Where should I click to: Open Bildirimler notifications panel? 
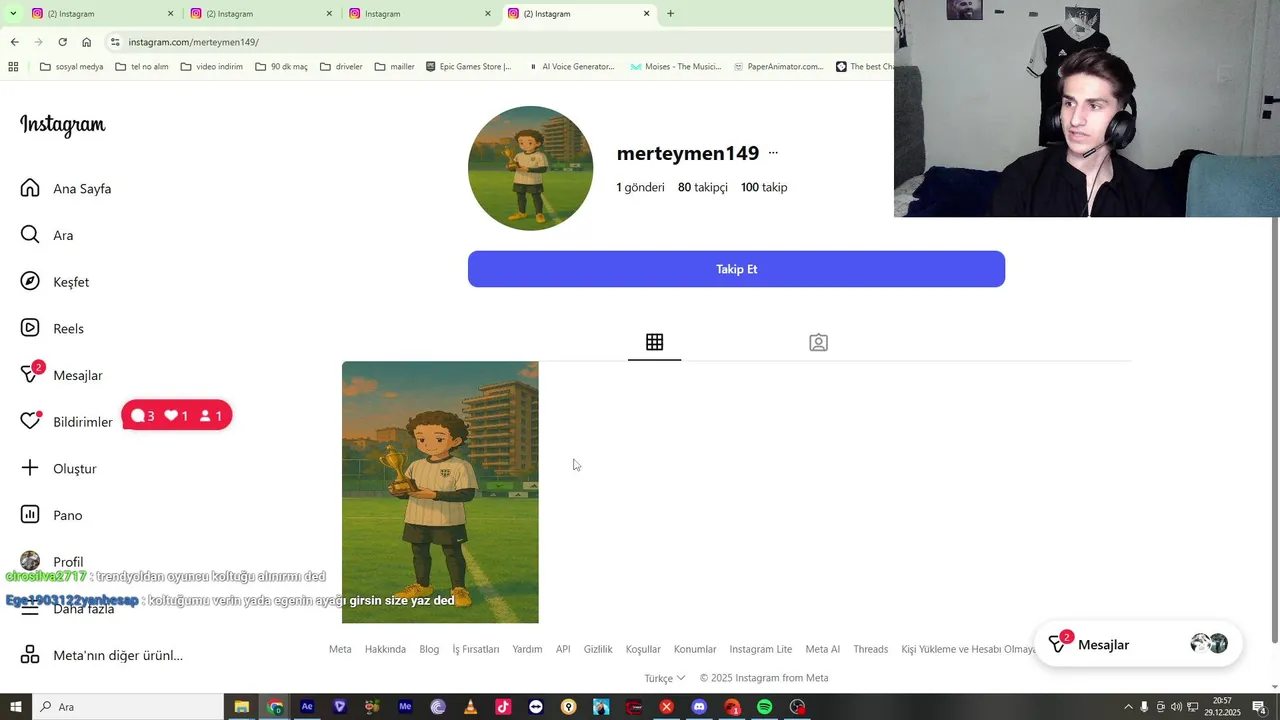[66, 422]
